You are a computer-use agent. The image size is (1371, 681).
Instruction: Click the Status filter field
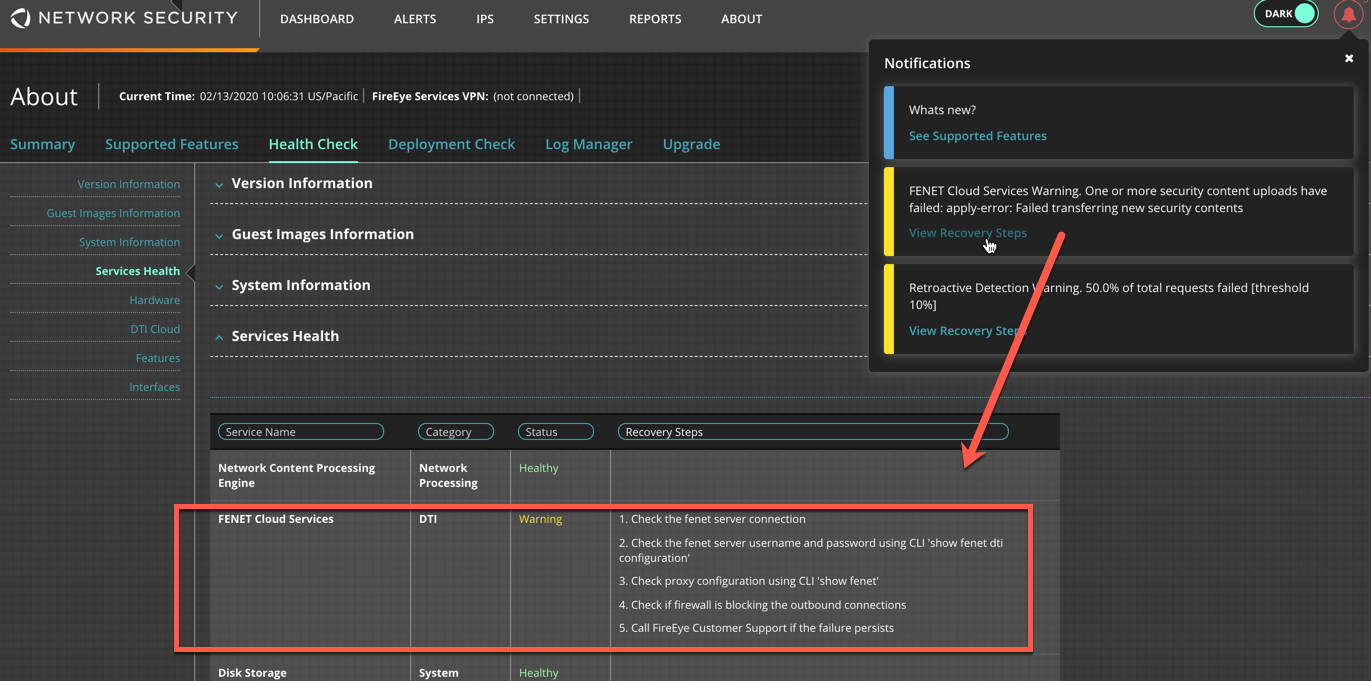click(x=556, y=432)
